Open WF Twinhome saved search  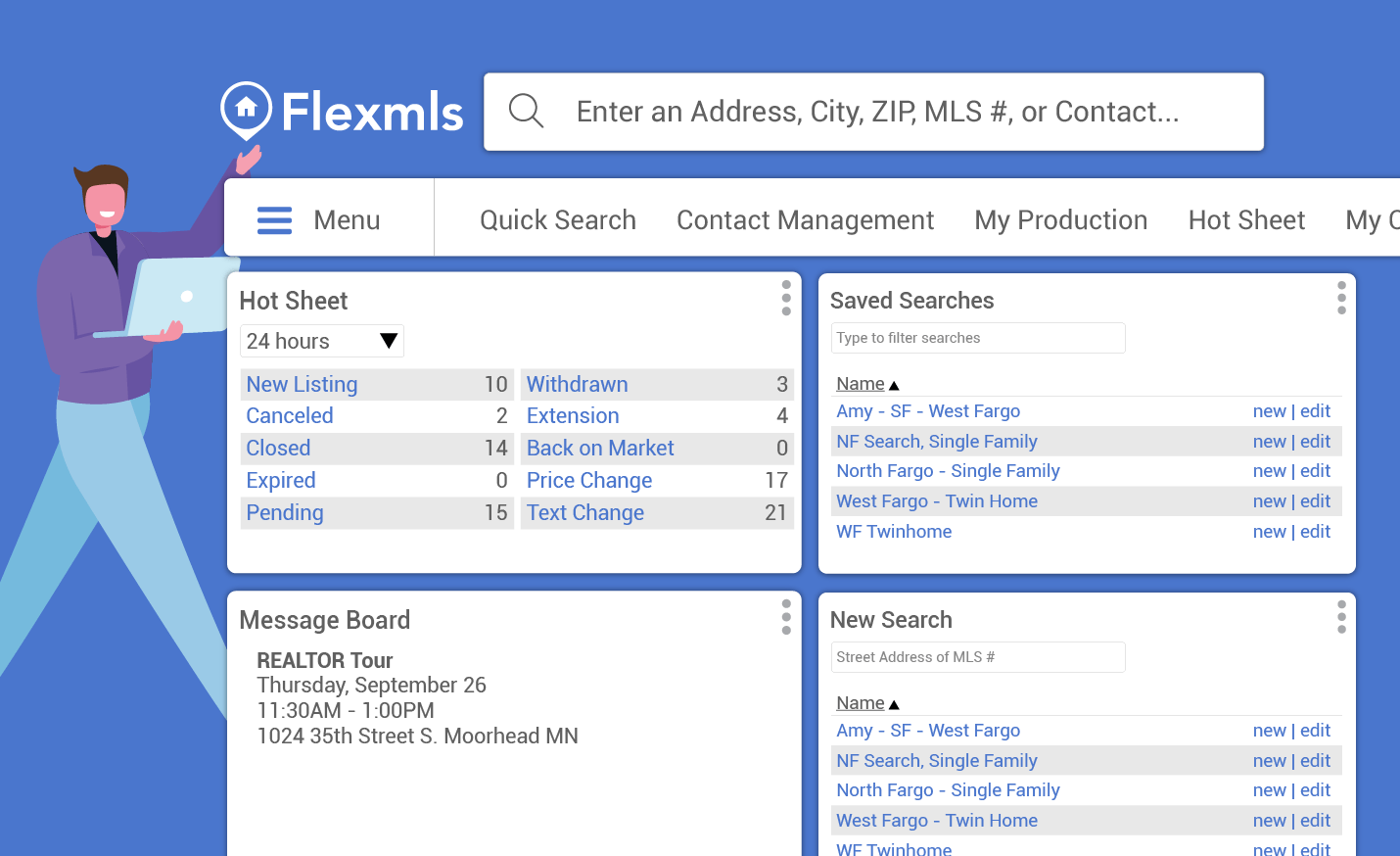(894, 532)
